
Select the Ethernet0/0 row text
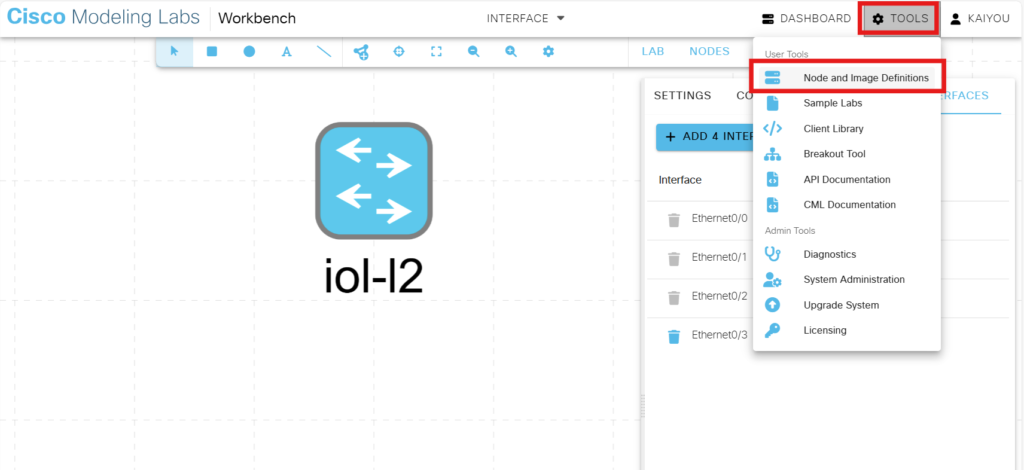(719, 219)
